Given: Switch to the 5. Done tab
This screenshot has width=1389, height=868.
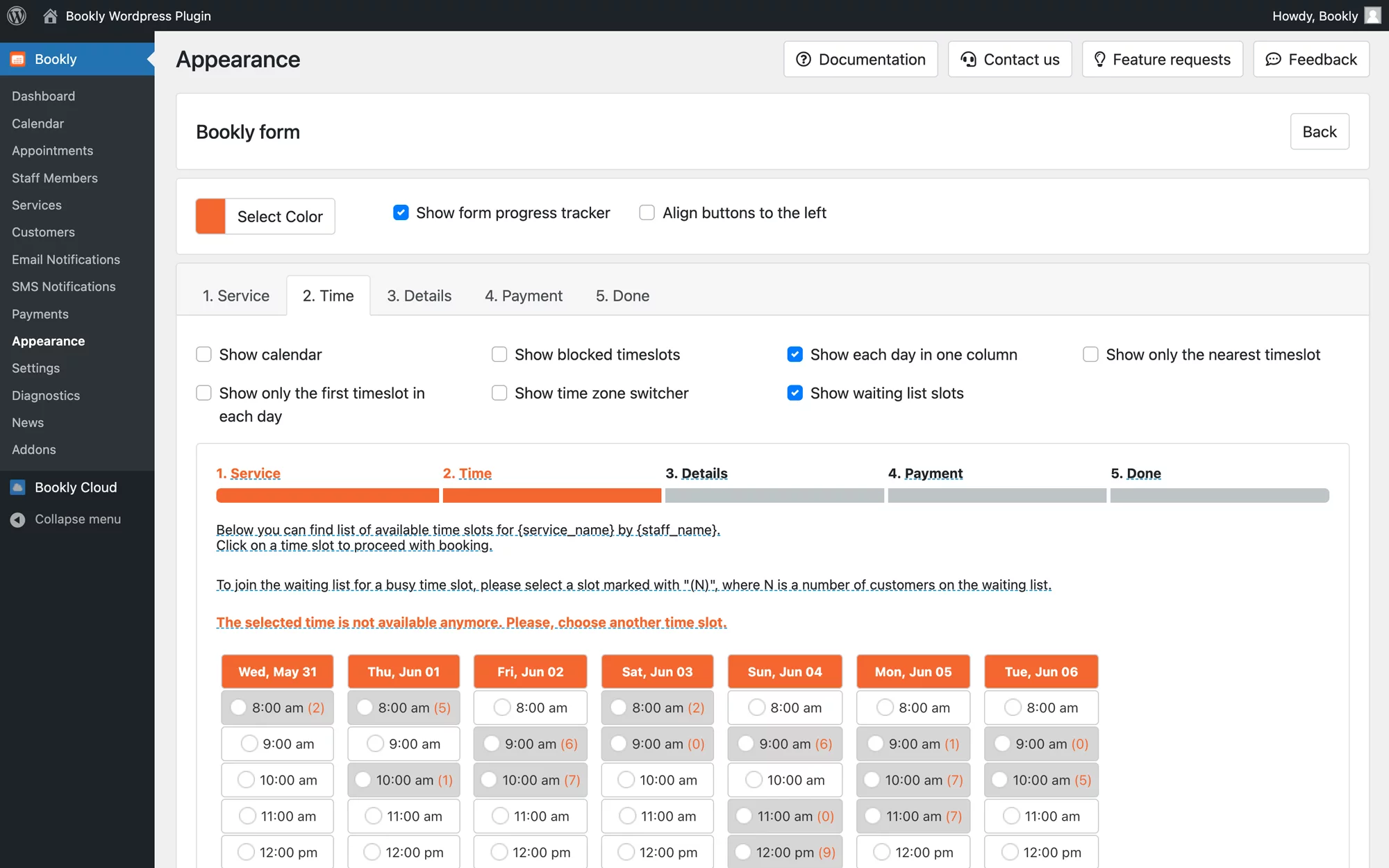Looking at the screenshot, I should point(622,296).
